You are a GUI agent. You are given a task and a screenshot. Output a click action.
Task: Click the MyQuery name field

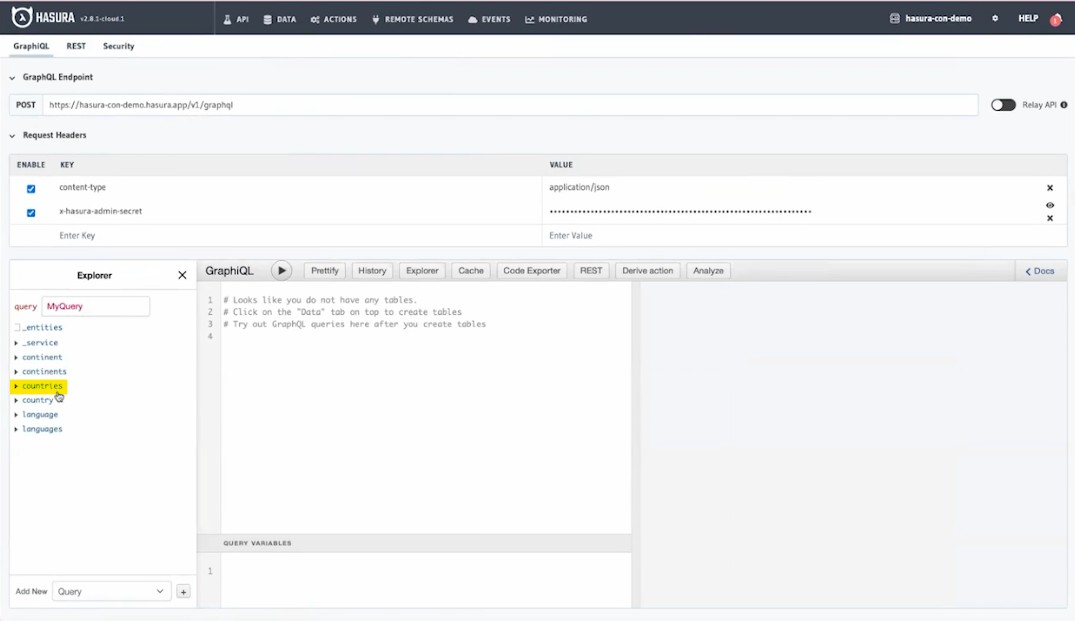[x=95, y=306]
